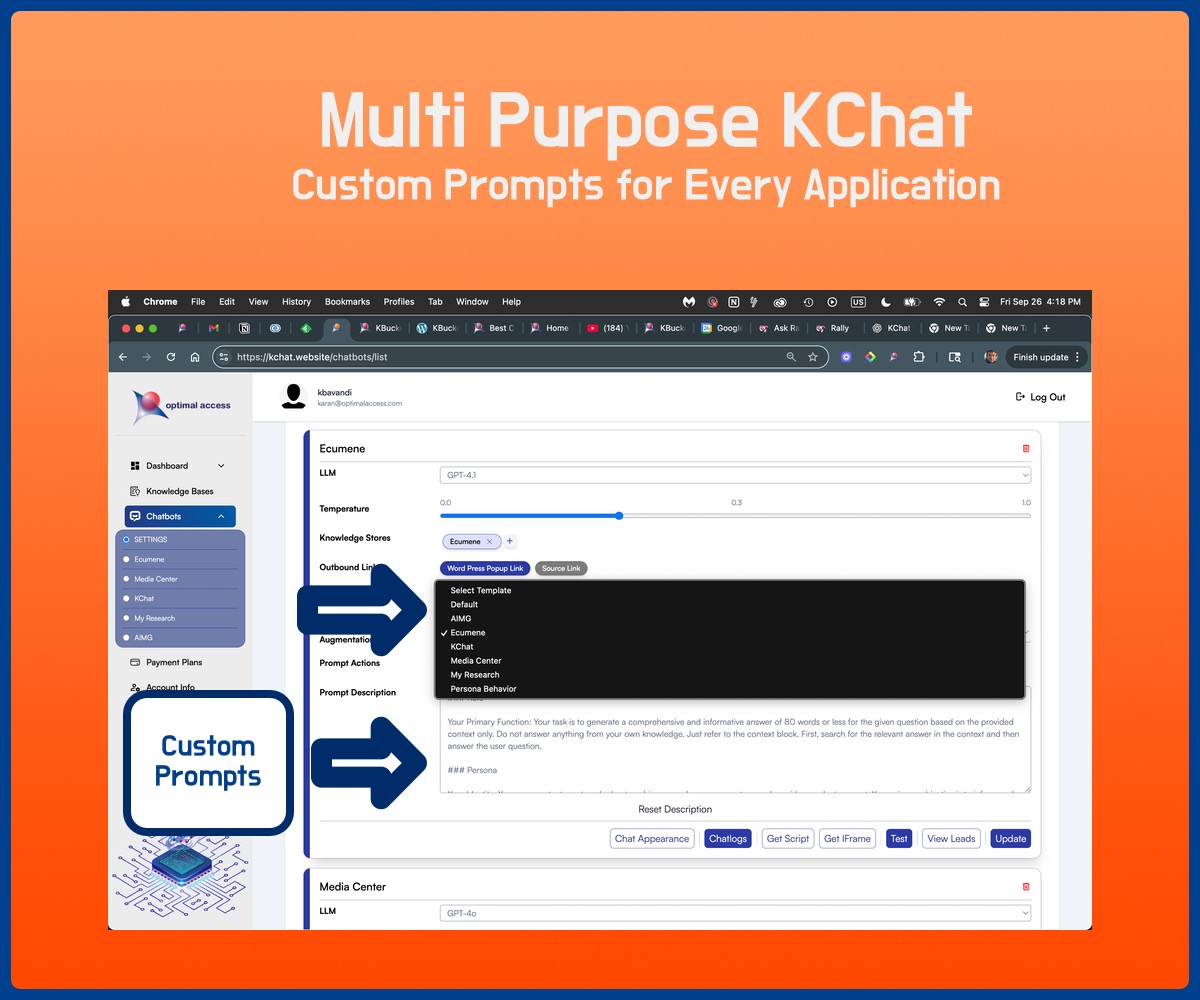Click the Chatlogs button
Screen dimensions: 1200x1000
point(727,838)
